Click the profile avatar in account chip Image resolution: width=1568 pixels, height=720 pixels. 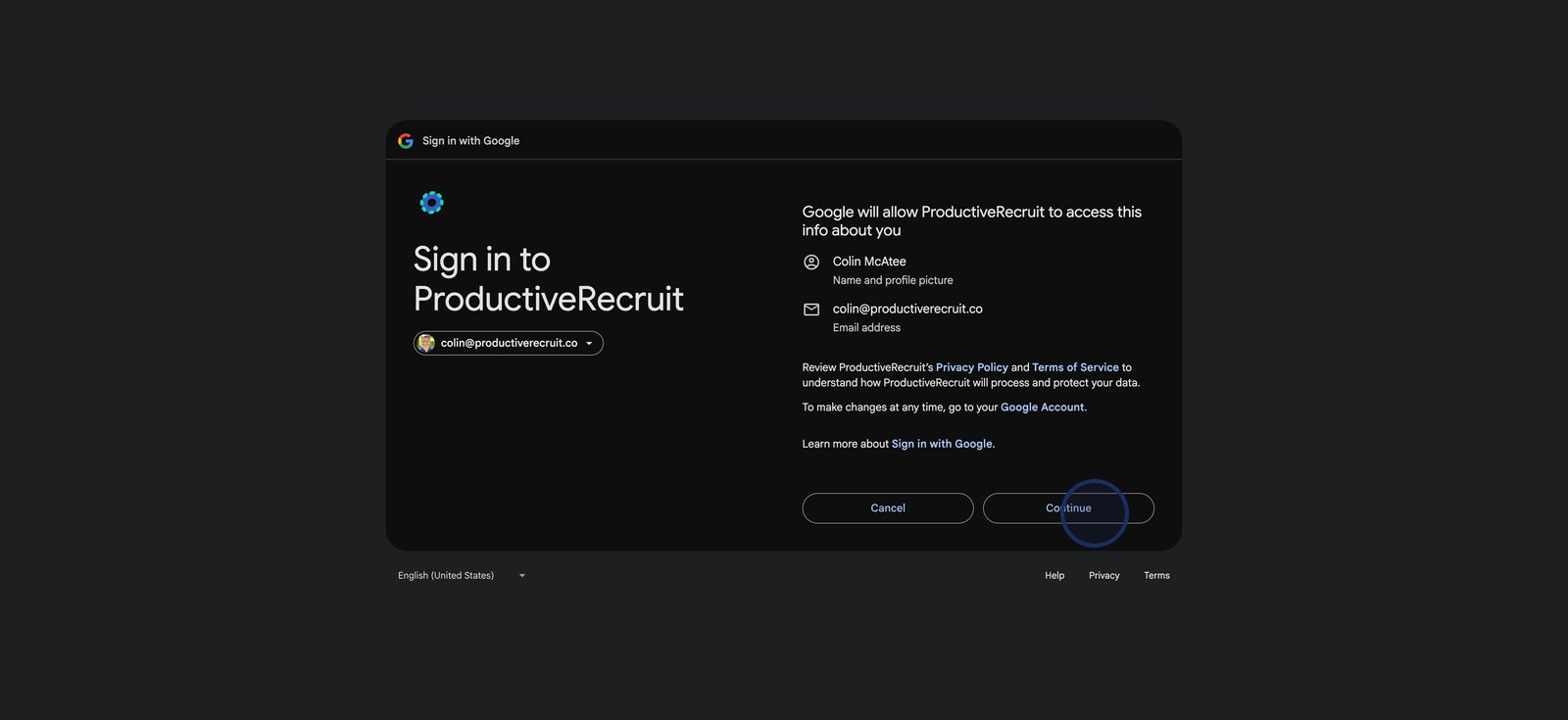[426, 343]
